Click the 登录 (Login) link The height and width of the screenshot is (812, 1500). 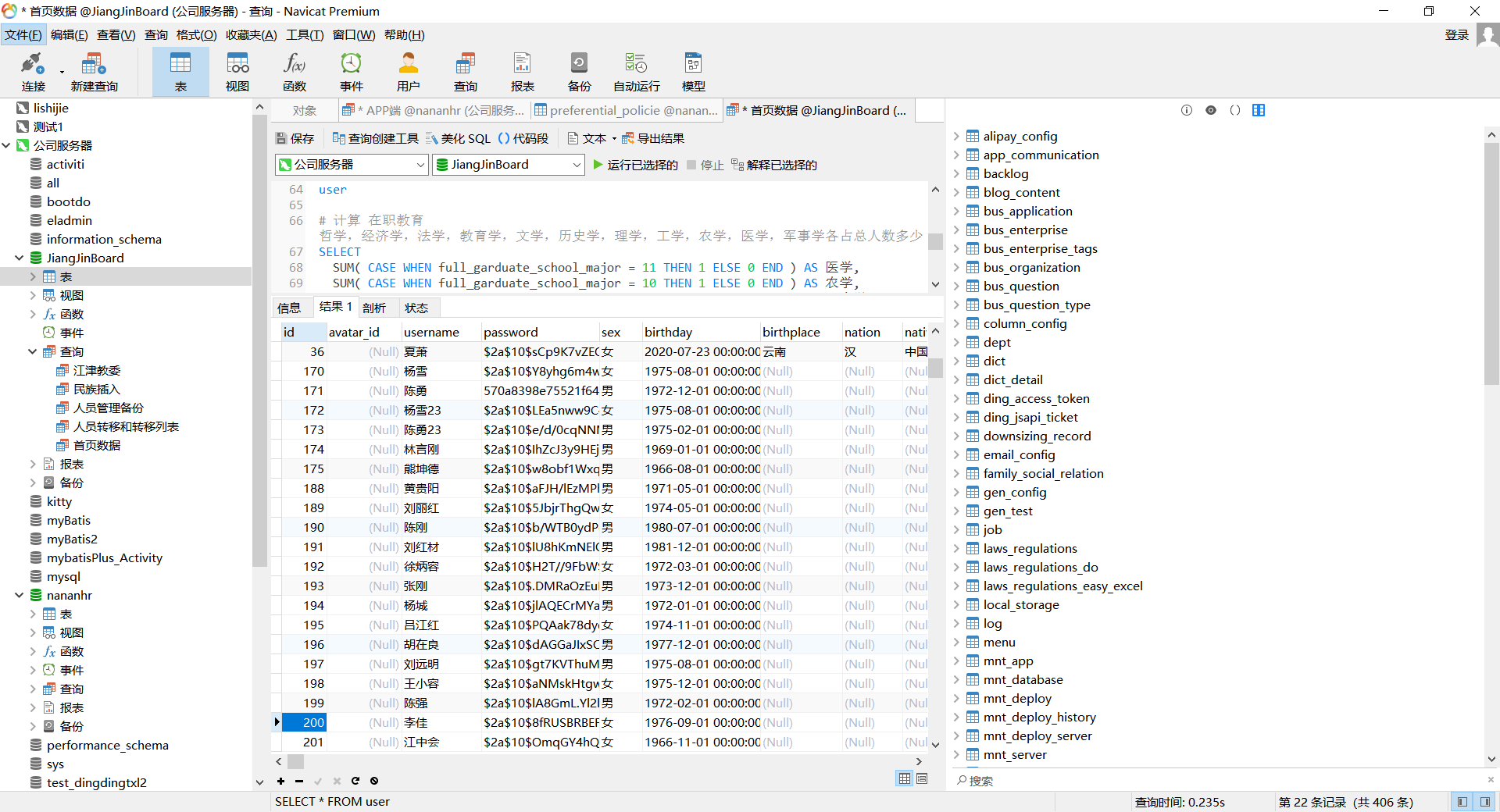(1457, 35)
